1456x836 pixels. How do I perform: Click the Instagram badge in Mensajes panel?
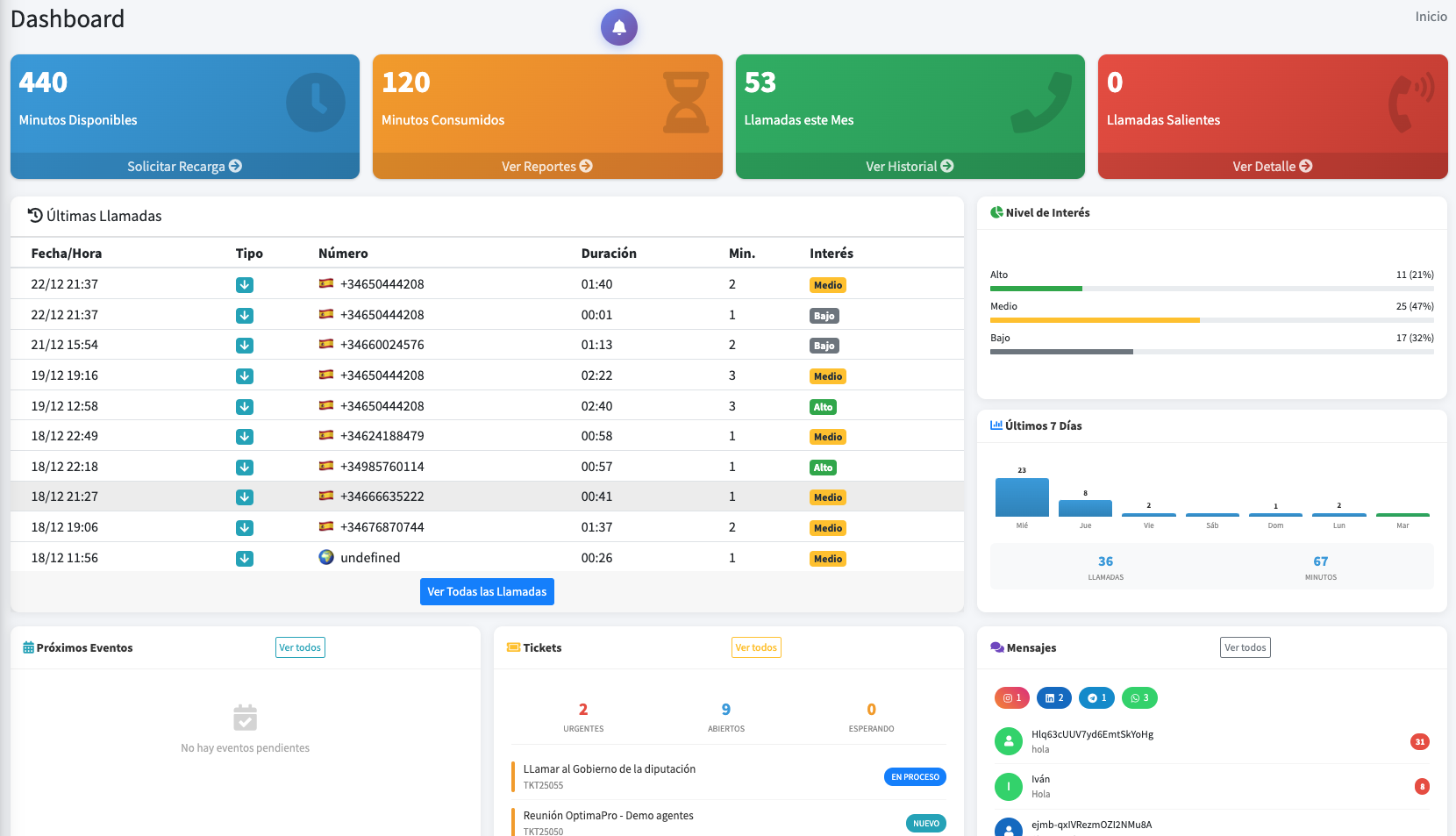point(1011,697)
